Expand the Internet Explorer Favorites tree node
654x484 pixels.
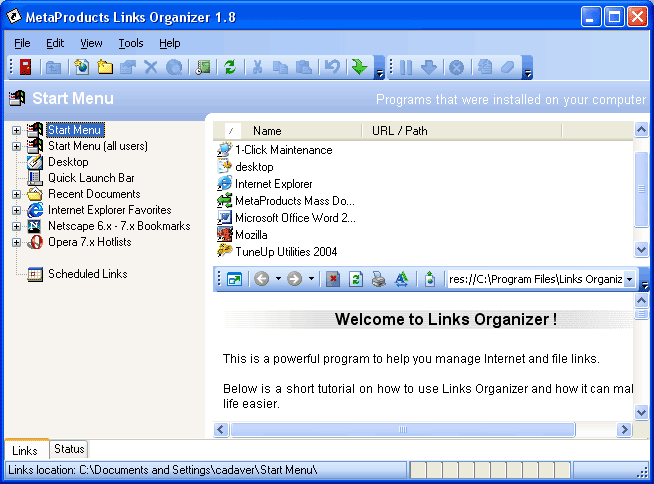click(x=16, y=210)
